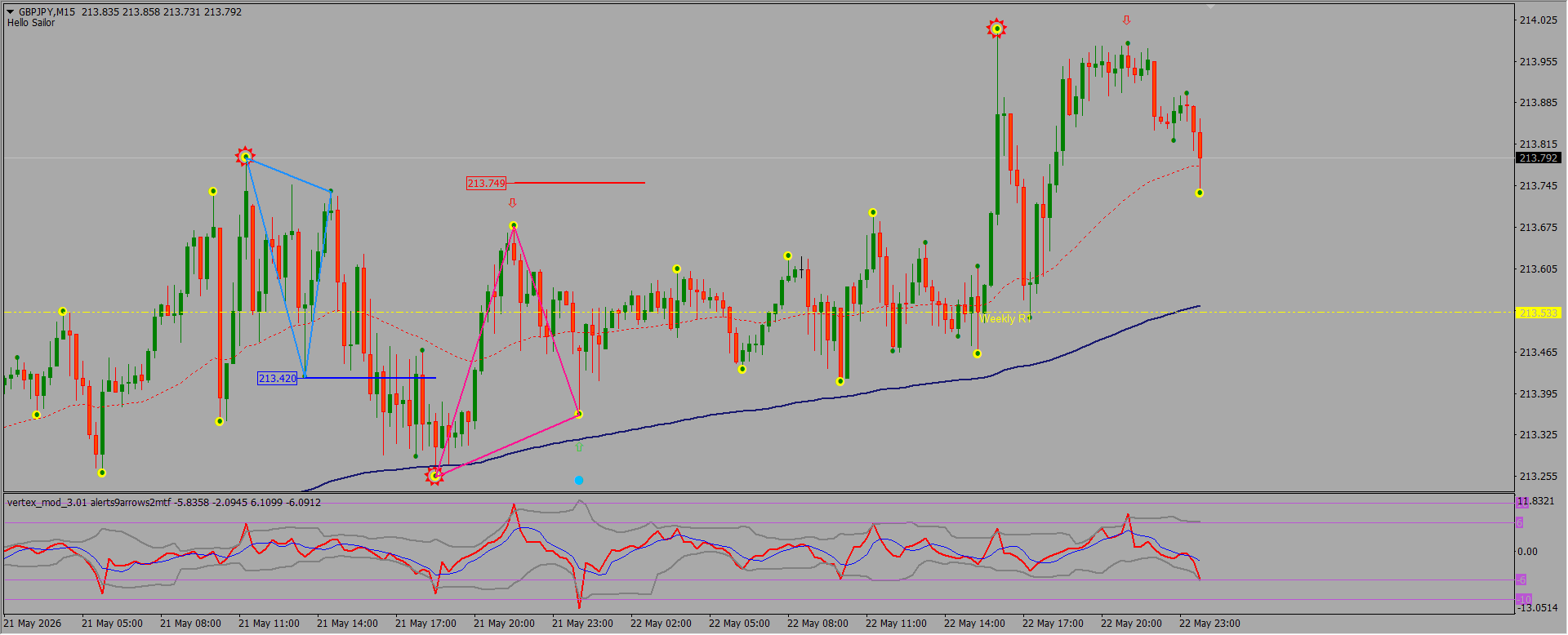Click the red down arrow below 213.749 label

(512, 202)
